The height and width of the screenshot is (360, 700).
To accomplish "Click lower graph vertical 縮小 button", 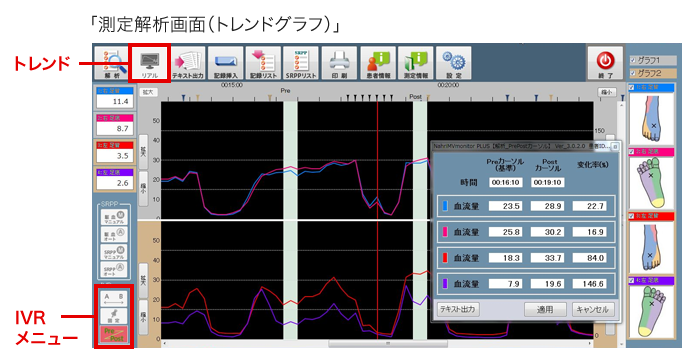I will 143,318.
